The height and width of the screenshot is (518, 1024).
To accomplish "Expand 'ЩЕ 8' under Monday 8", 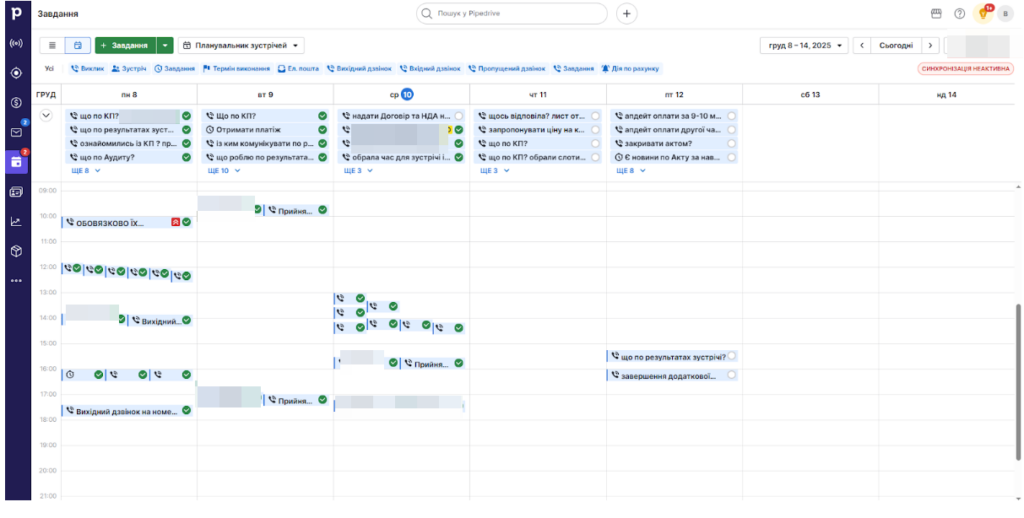I will 86,170.
